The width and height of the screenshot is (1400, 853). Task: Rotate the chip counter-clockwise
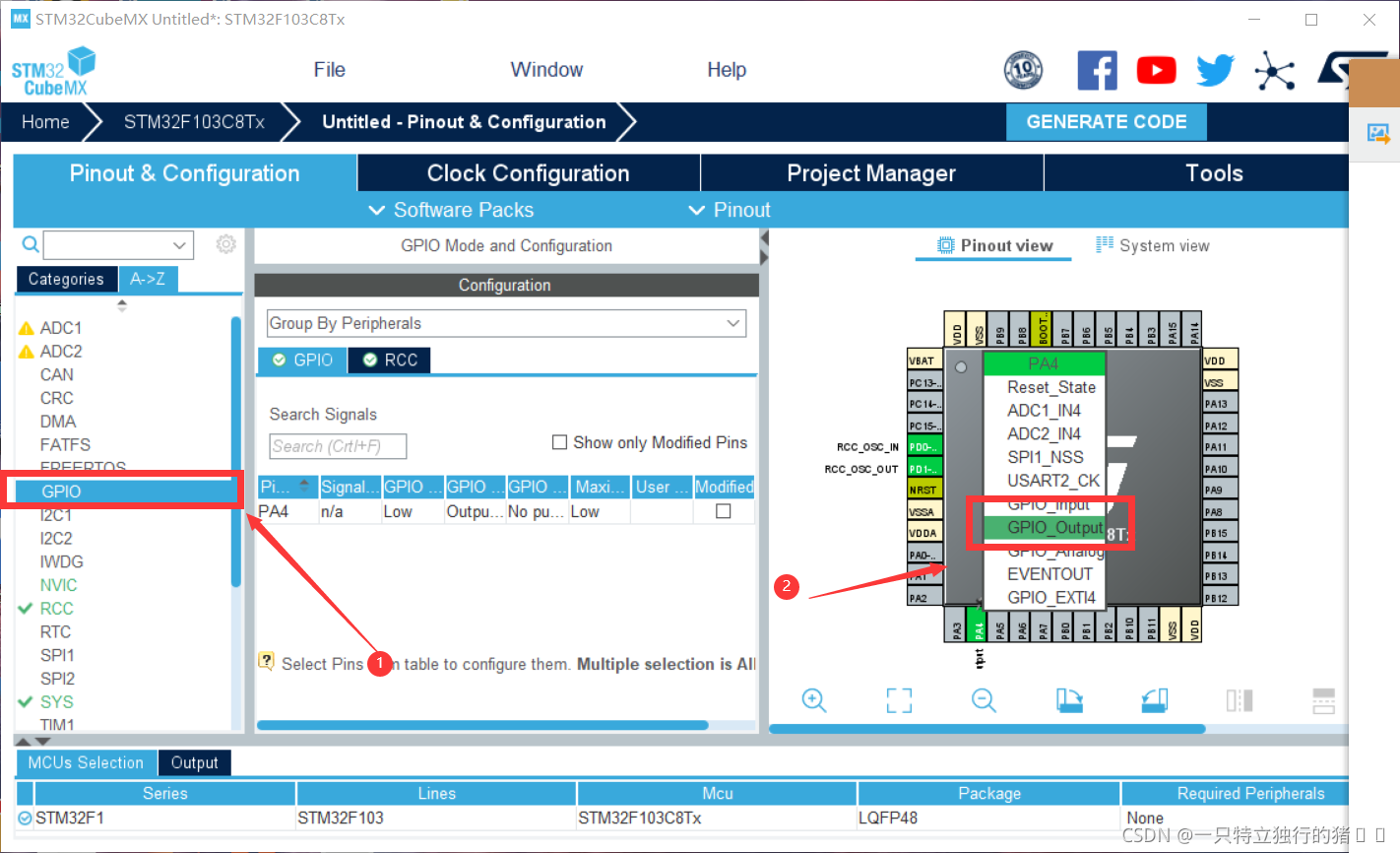[x=1154, y=700]
